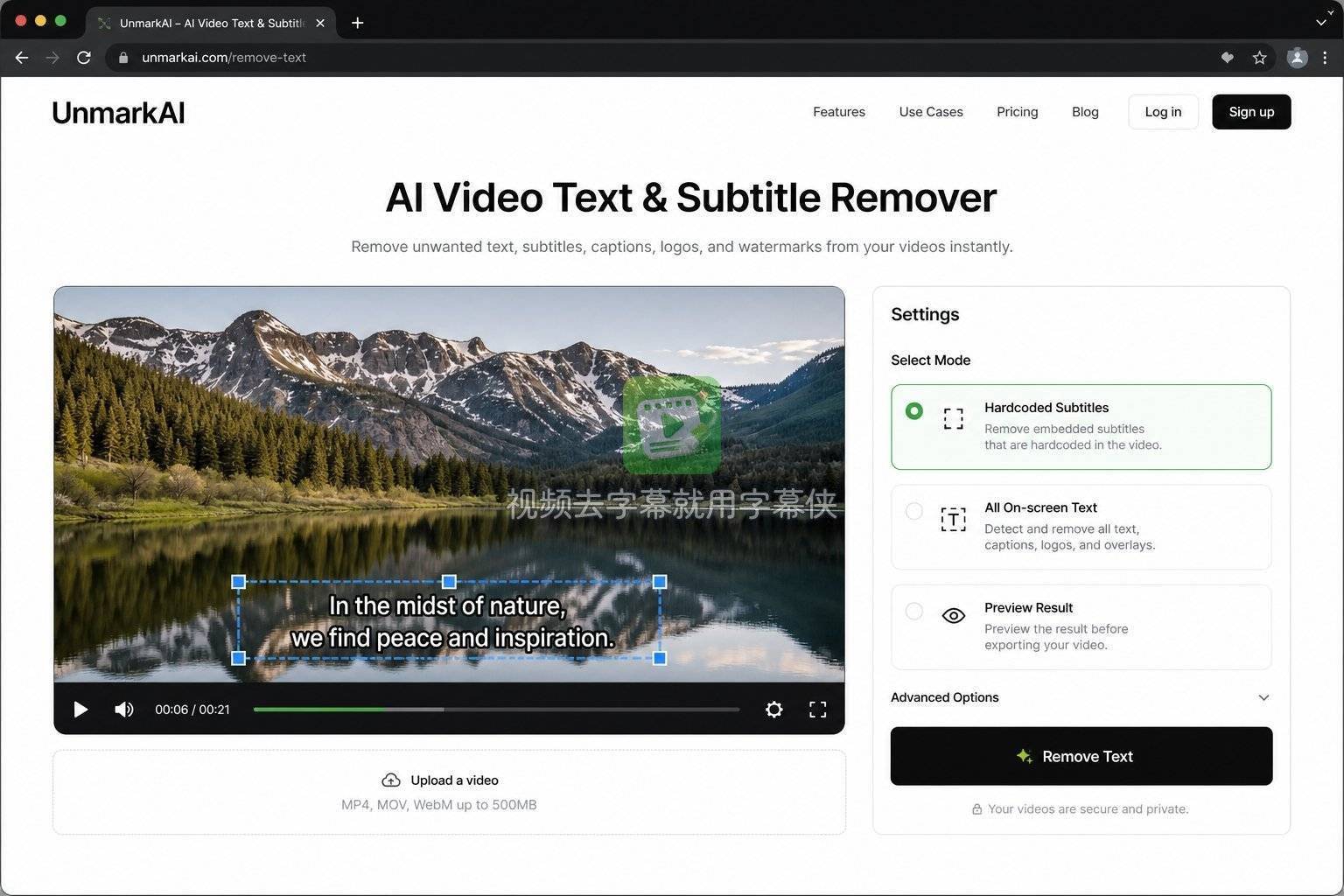1344x896 pixels.
Task: Reload the page in the browser
Action: [x=84, y=58]
